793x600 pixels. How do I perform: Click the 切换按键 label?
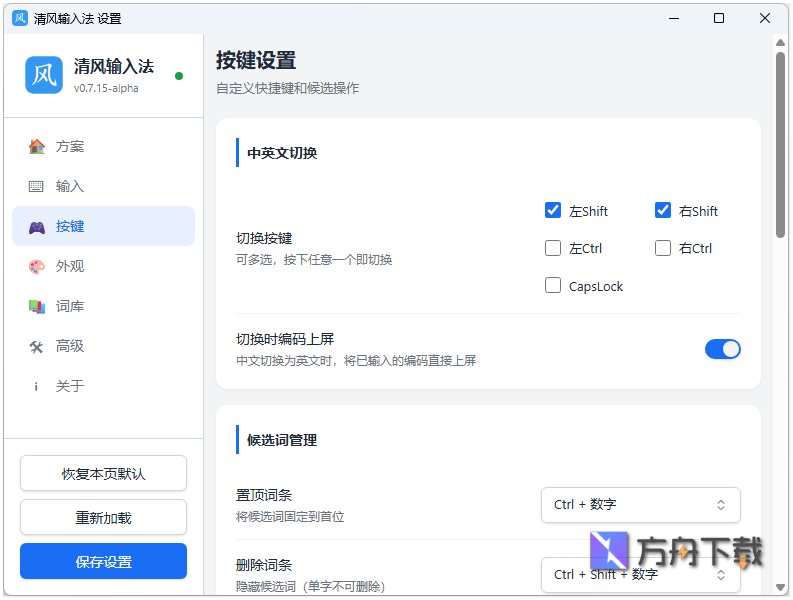pos(264,238)
